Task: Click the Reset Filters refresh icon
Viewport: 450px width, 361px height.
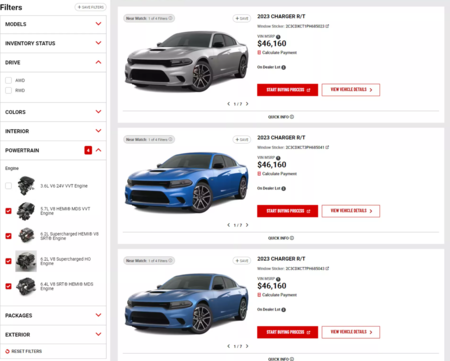Action: pos(7,351)
